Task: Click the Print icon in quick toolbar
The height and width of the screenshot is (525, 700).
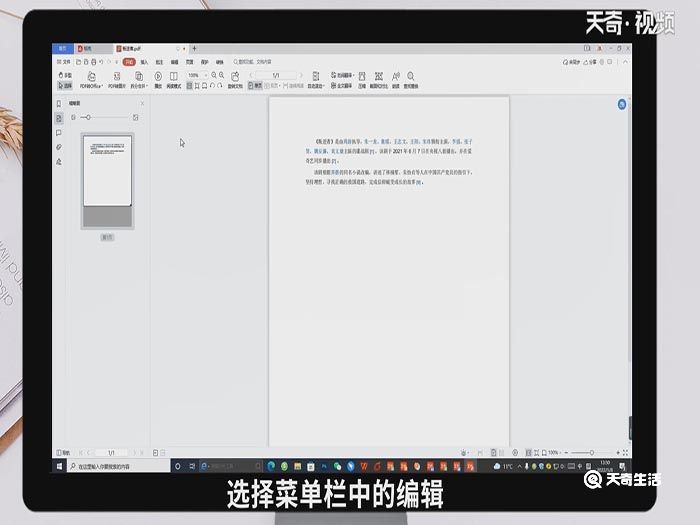Action: point(93,62)
